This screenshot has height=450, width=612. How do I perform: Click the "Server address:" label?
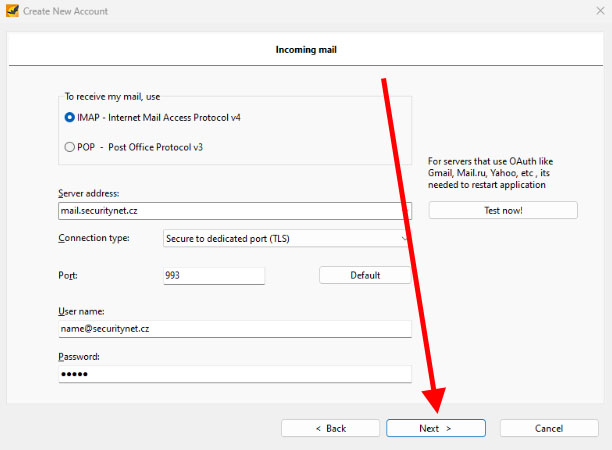point(89,193)
